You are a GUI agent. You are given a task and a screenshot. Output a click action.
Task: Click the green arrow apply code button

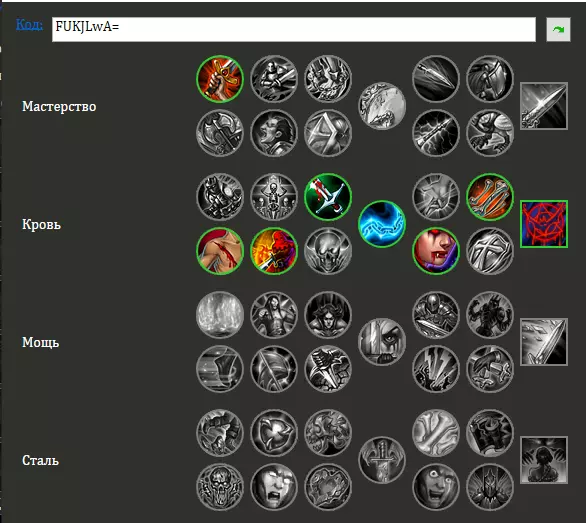pos(558,30)
